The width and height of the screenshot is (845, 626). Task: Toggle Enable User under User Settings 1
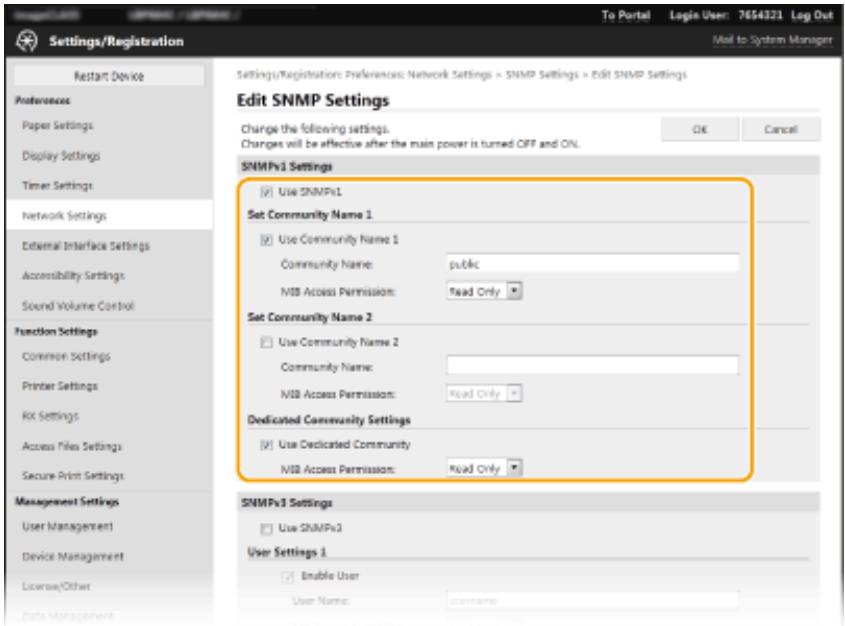click(x=288, y=576)
